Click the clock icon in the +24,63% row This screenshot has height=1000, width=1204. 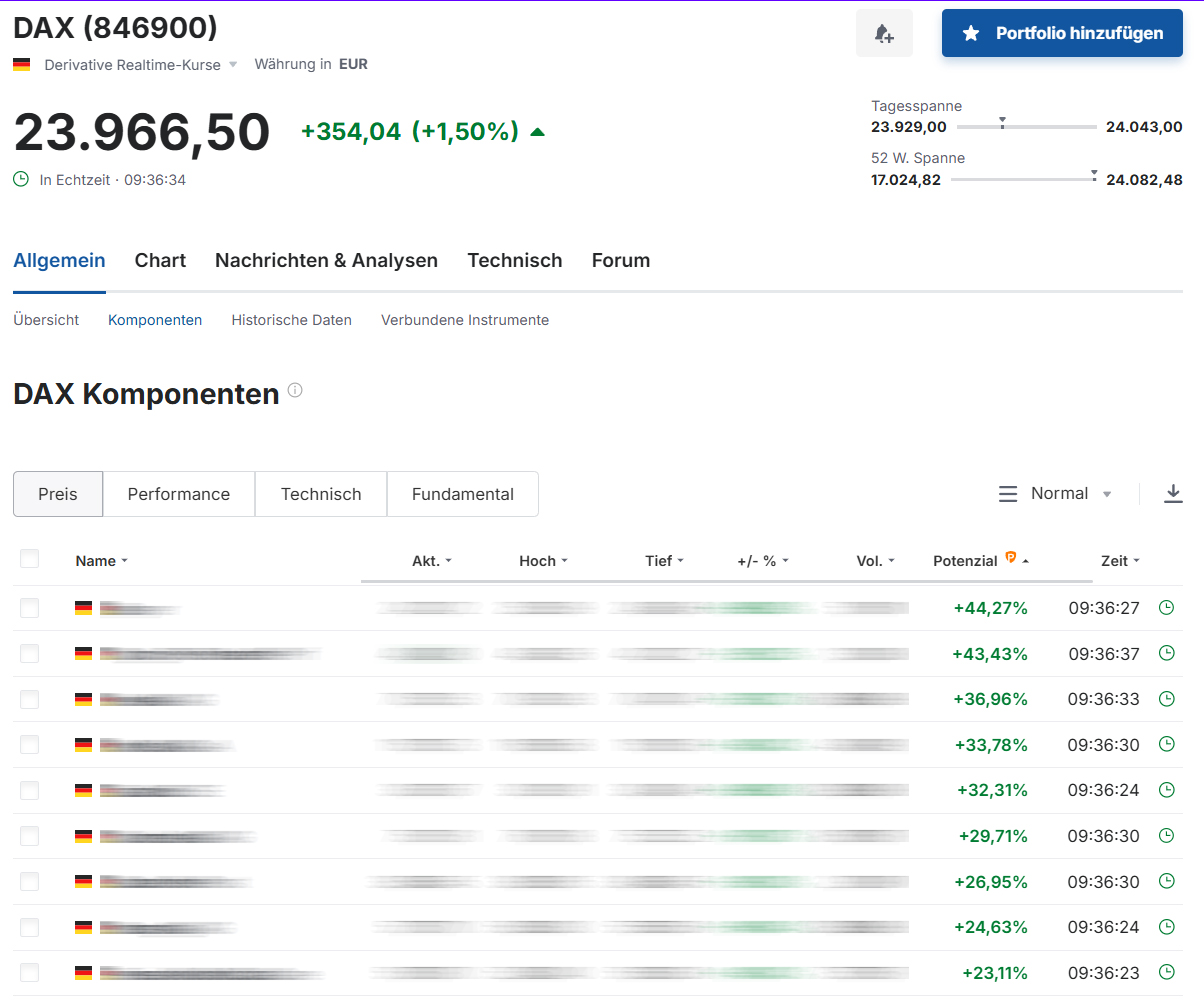pyautogui.click(x=1166, y=927)
